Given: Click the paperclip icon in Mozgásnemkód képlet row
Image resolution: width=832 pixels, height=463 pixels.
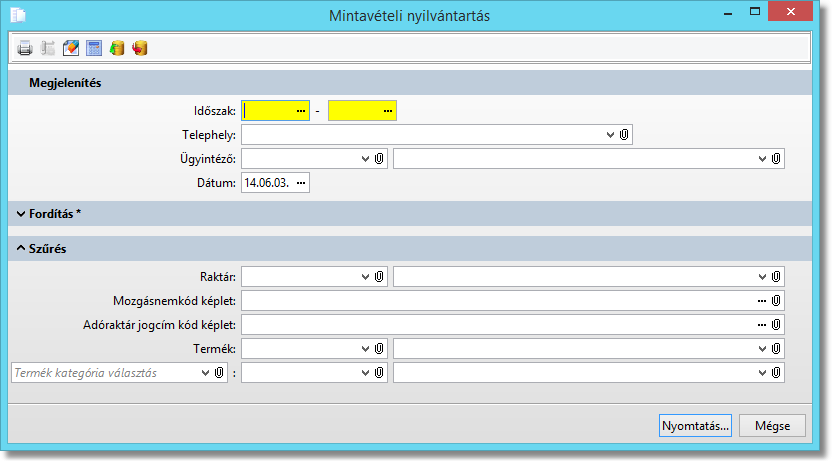Looking at the screenshot, I should pyautogui.click(x=776, y=300).
